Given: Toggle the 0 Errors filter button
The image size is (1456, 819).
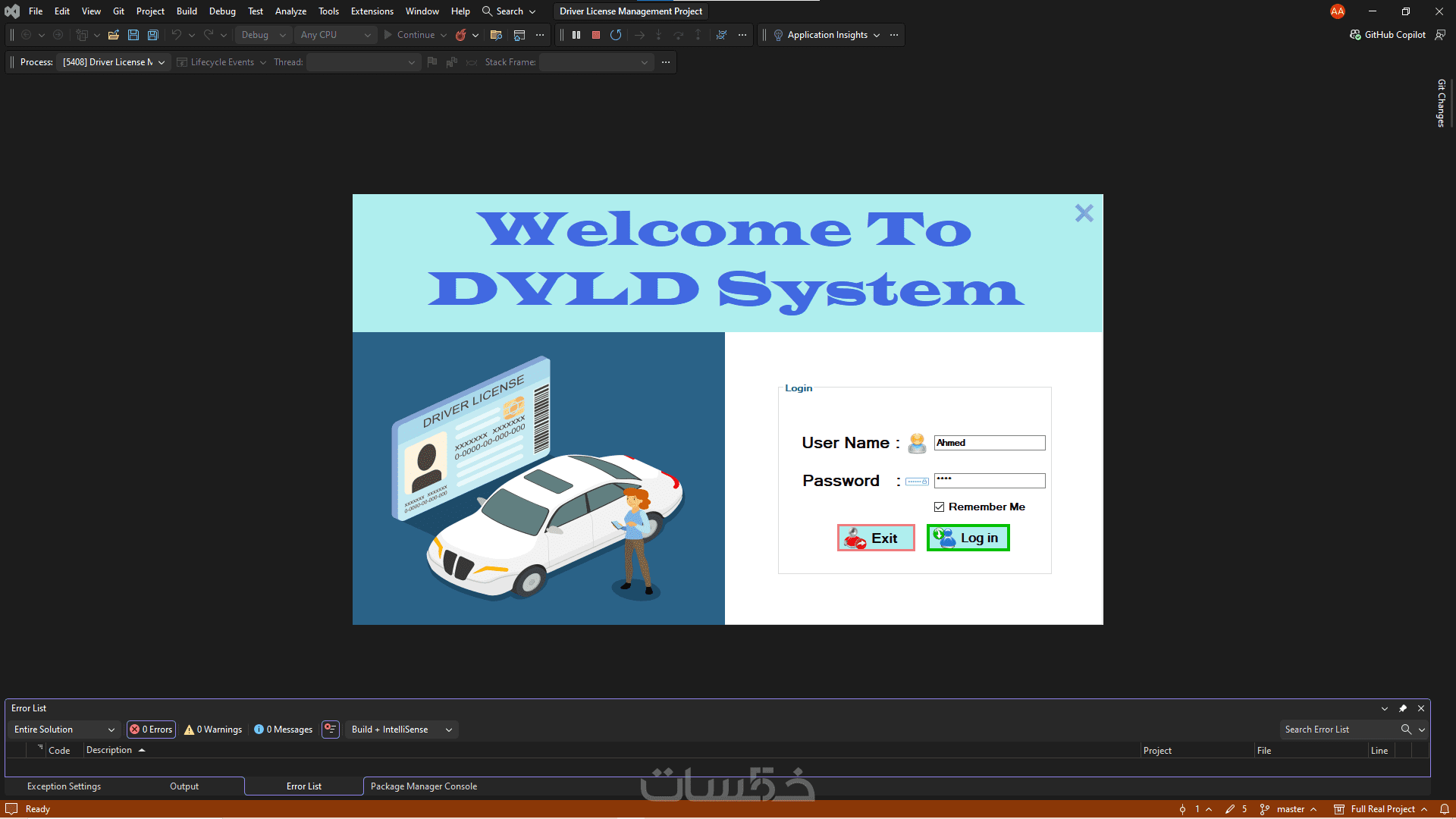Looking at the screenshot, I should coord(151,730).
